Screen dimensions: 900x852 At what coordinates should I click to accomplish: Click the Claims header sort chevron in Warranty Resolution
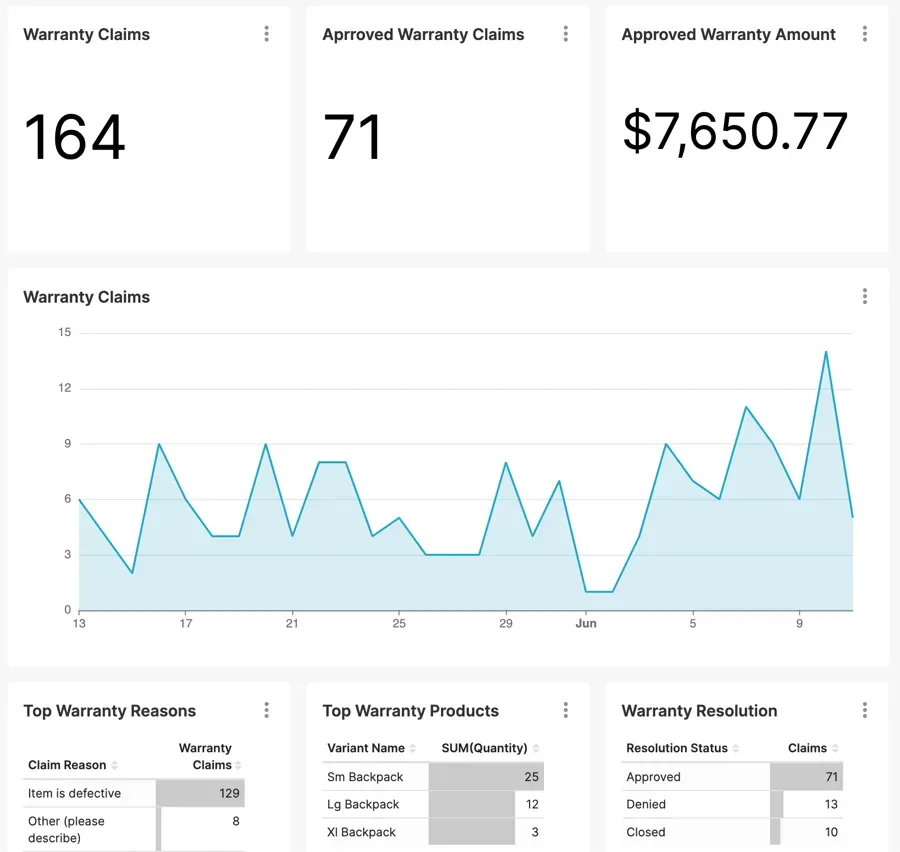[x=836, y=748]
